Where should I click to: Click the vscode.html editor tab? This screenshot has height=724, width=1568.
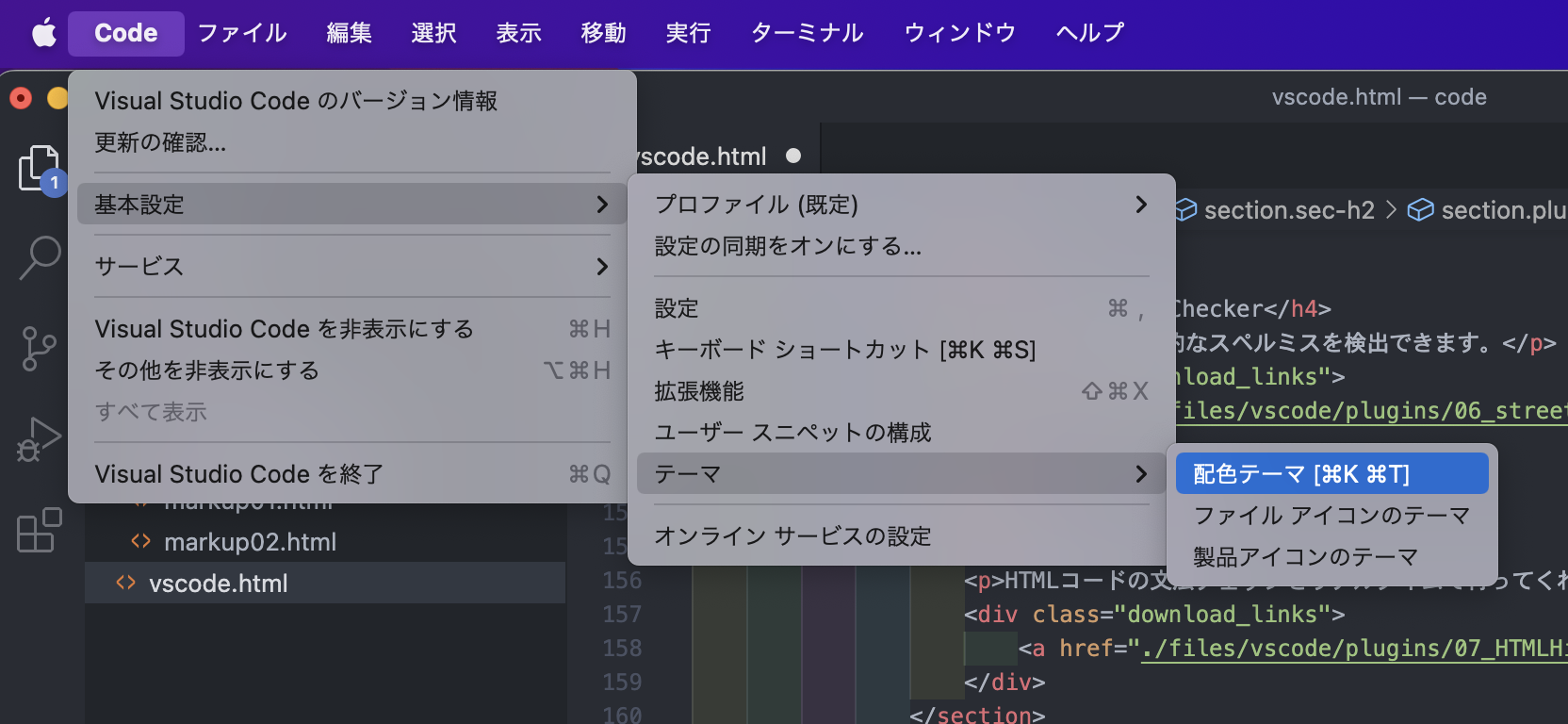[705, 156]
